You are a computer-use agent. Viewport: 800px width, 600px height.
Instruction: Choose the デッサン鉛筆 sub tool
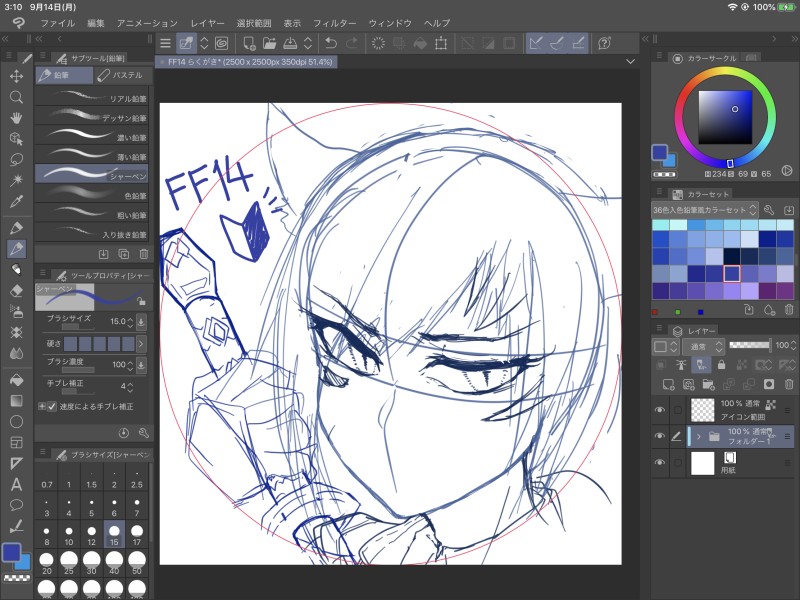pyautogui.click(x=92, y=117)
